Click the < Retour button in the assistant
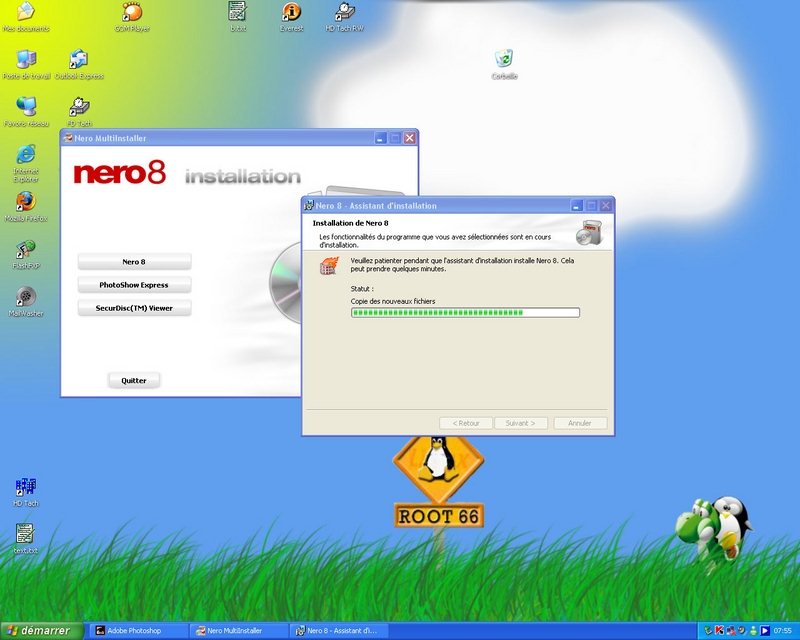This screenshot has width=800, height=640. pos(466,423)
